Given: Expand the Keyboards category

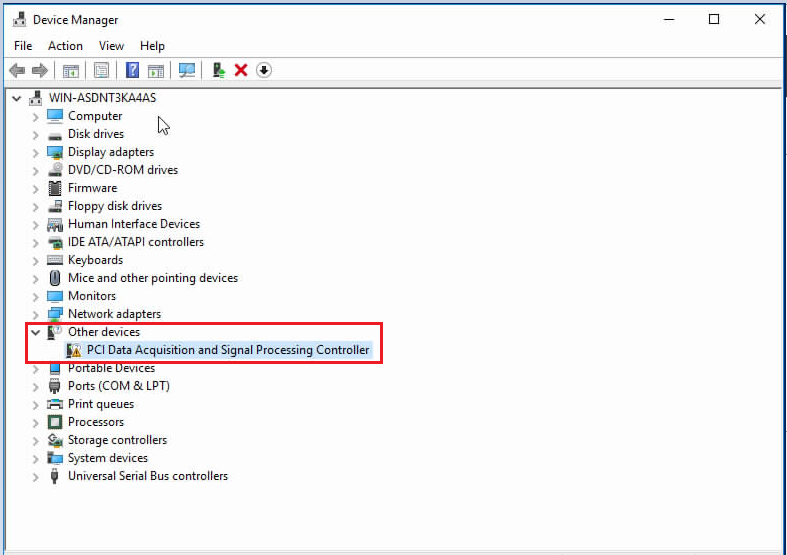Looking at the screenshot, I should coord(35,261).
